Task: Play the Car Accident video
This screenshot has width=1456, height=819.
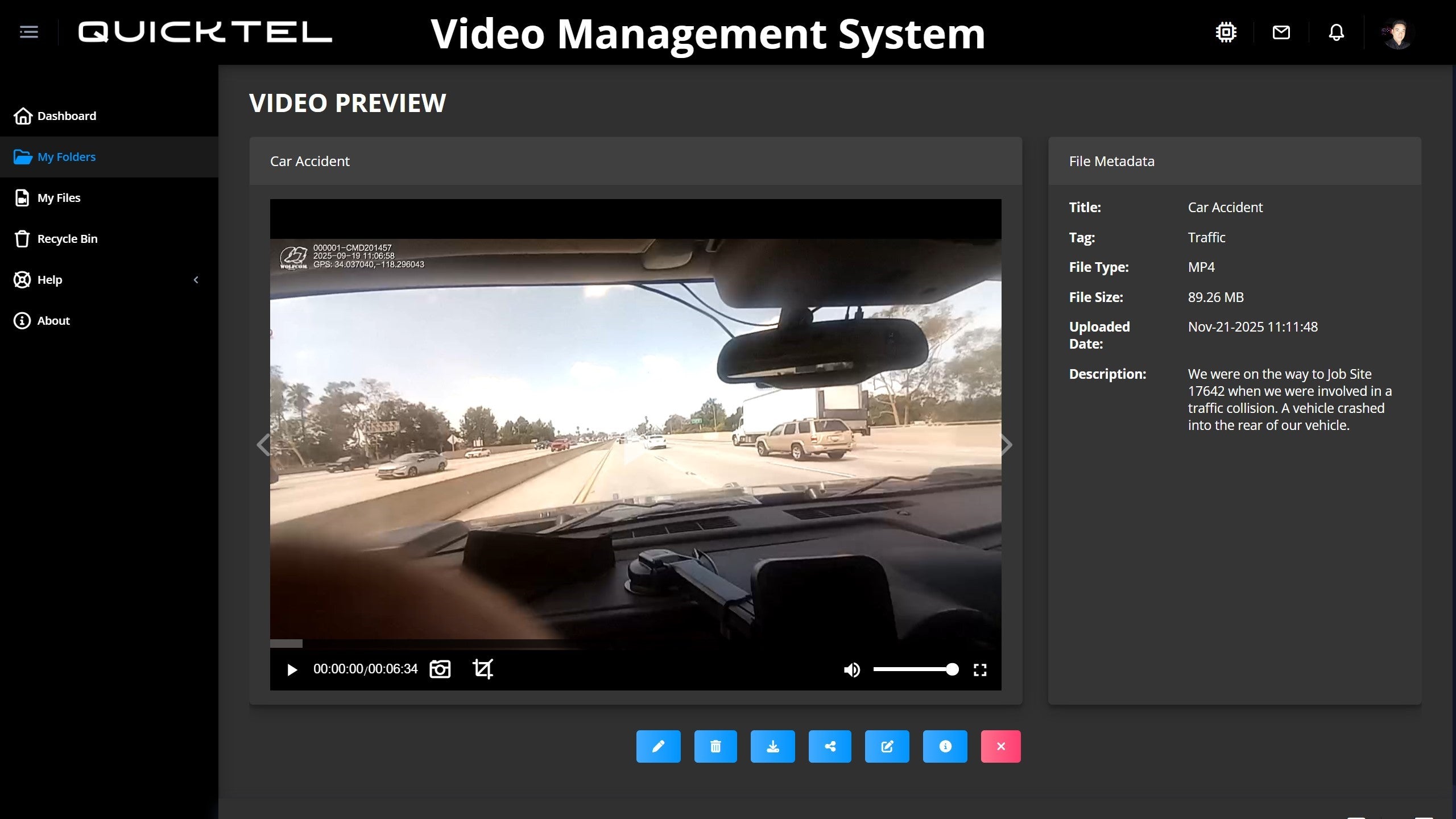Action: point(292,670)
